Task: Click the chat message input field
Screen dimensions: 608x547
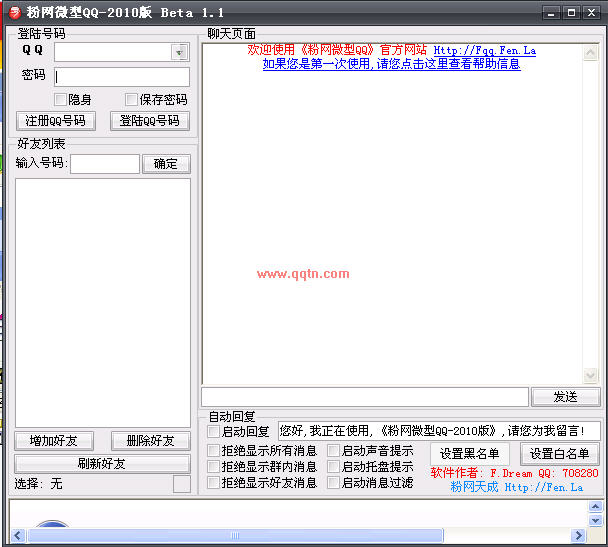Action: (x=365, y=397)
